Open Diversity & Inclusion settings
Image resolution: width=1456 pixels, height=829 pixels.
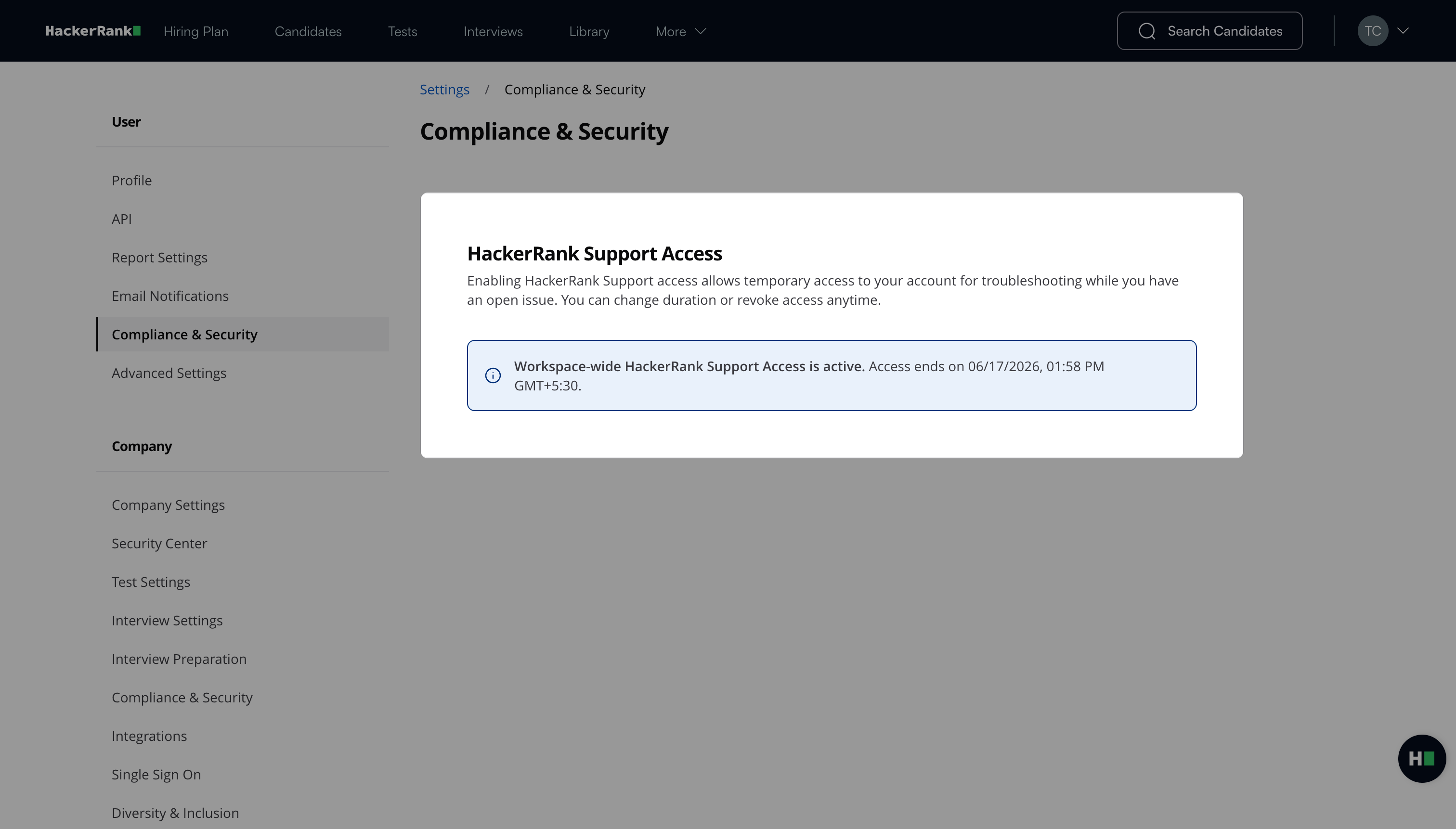(175, 813)
